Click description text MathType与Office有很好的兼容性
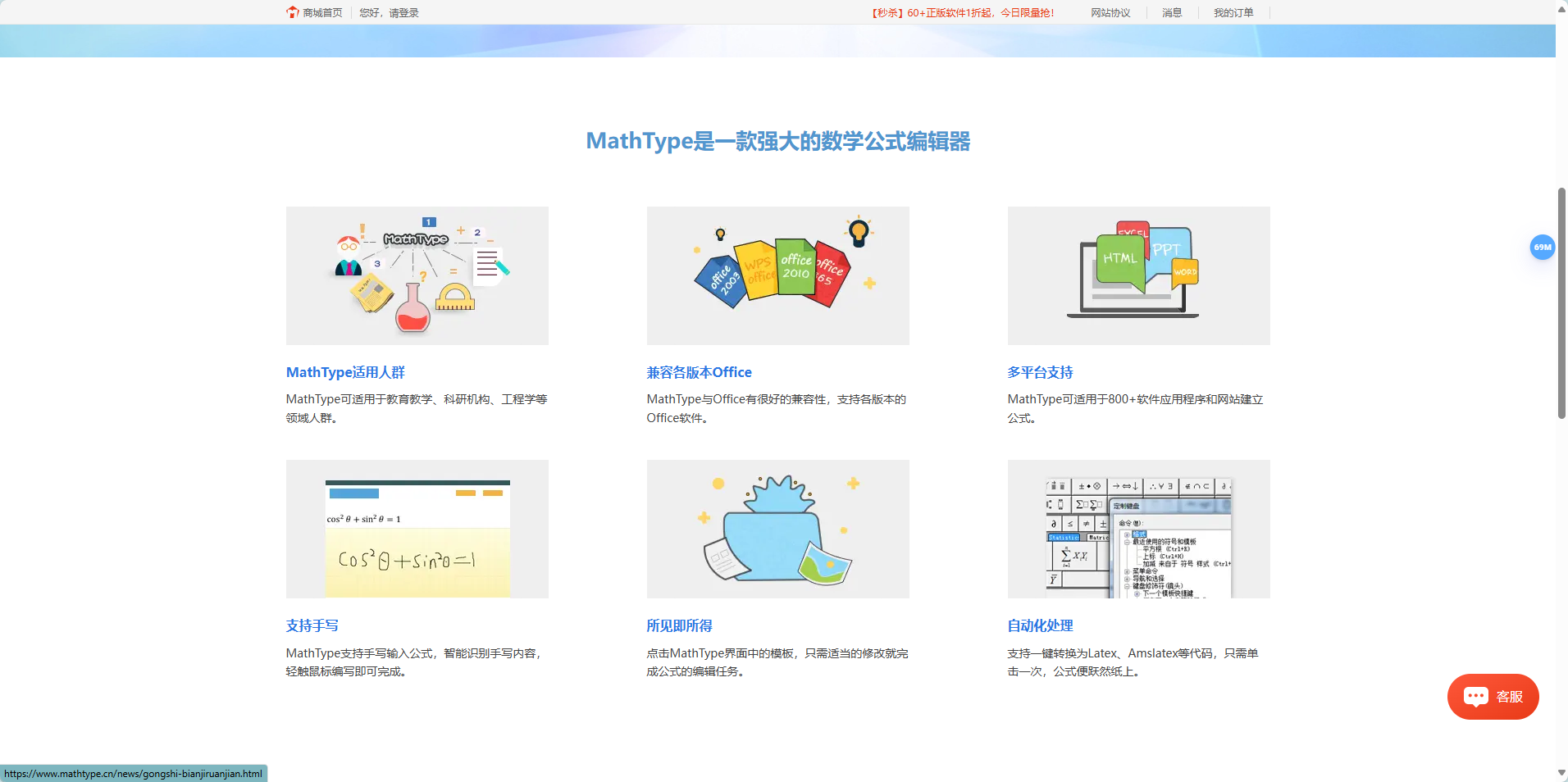 click(x=777, y=408)
